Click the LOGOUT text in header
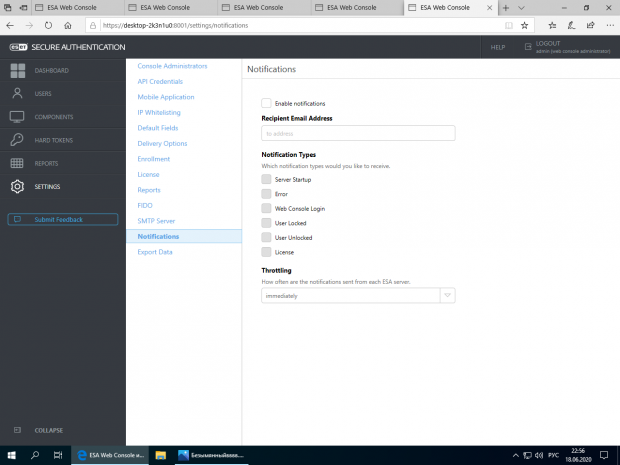This screenshot has width=620, height=465. (548, 43)
